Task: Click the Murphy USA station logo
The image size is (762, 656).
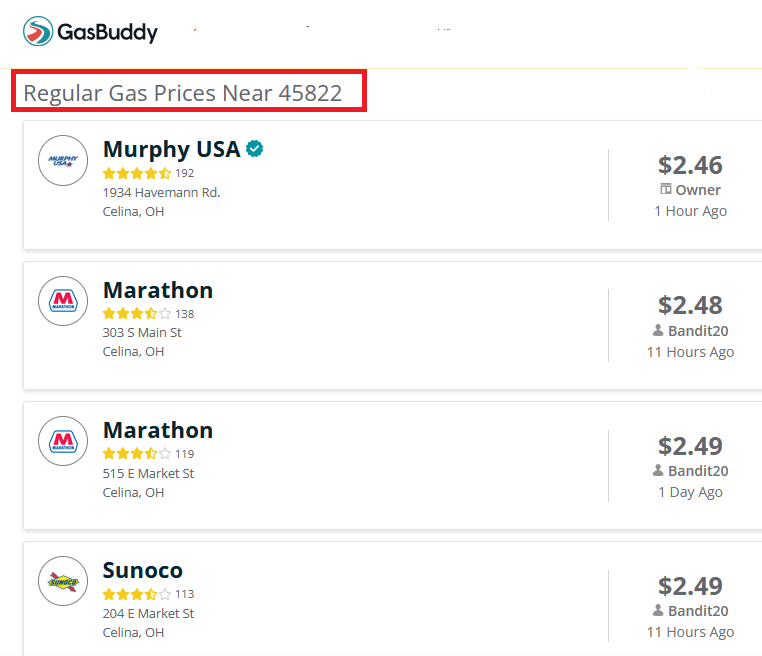Action: point(64,160)
